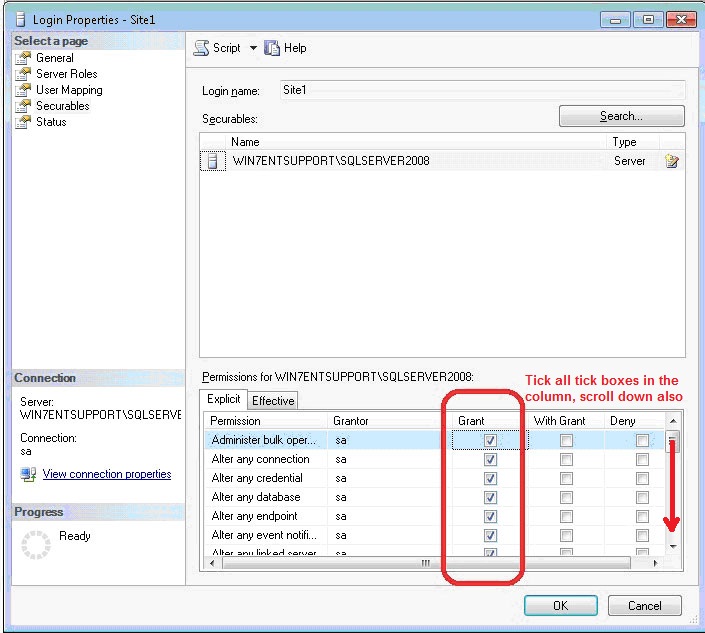The image size is (705, 633).
Task: Expand the Script dropdown arrow
Action: (x=253, y=48)
